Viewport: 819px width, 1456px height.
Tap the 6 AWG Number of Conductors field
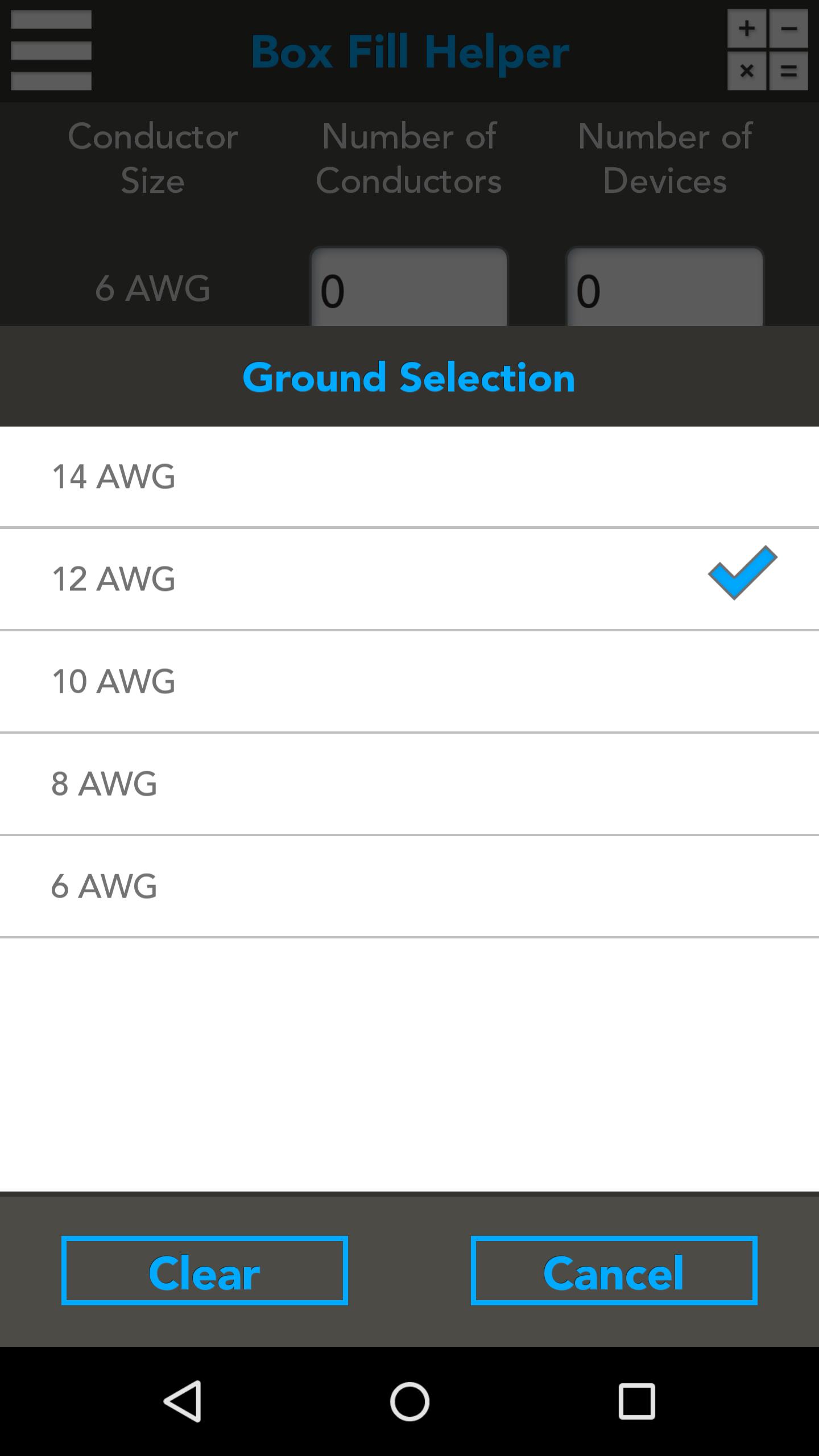click(x=408, y=288)
